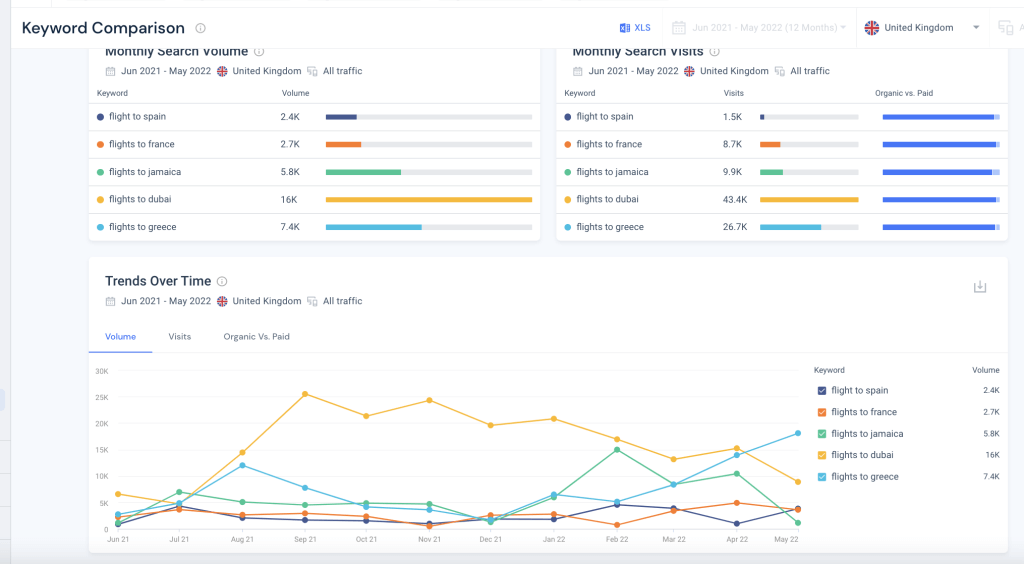Viewport: 1024px width, 564px height.
Task: Click flights to greece in the Search Visits table
Action: point(610,227)
